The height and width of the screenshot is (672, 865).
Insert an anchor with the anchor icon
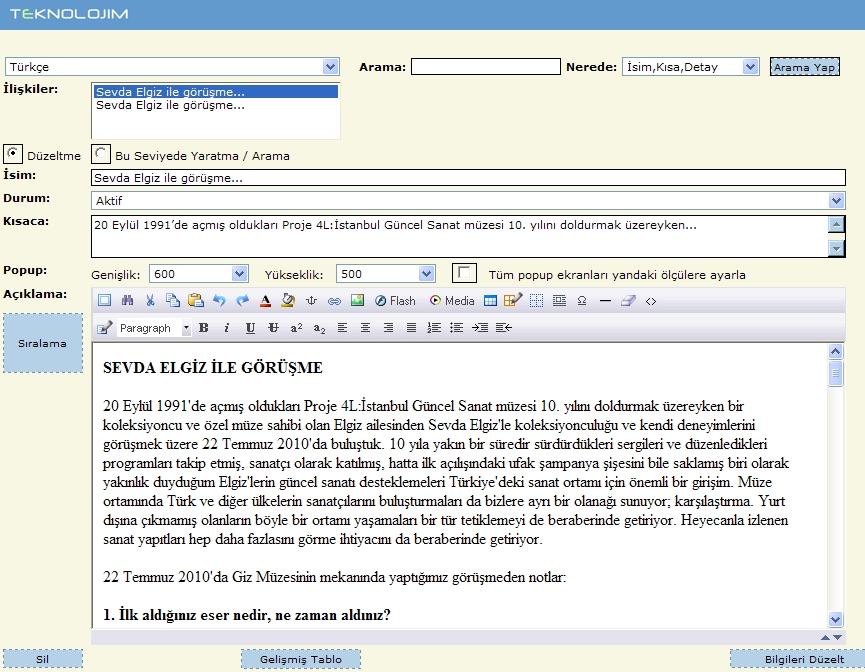[311, 300]
